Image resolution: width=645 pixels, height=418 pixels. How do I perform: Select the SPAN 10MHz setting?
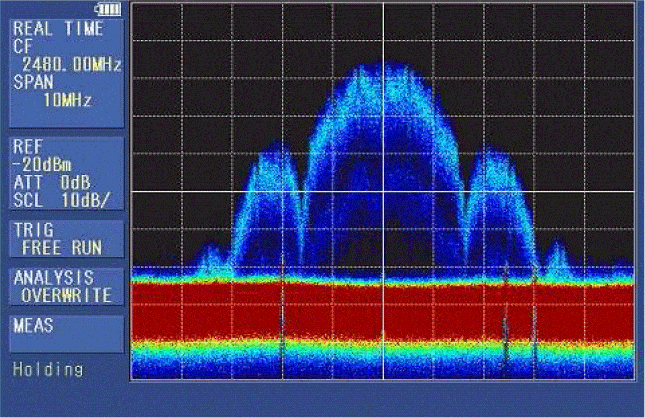click(51, 91)
